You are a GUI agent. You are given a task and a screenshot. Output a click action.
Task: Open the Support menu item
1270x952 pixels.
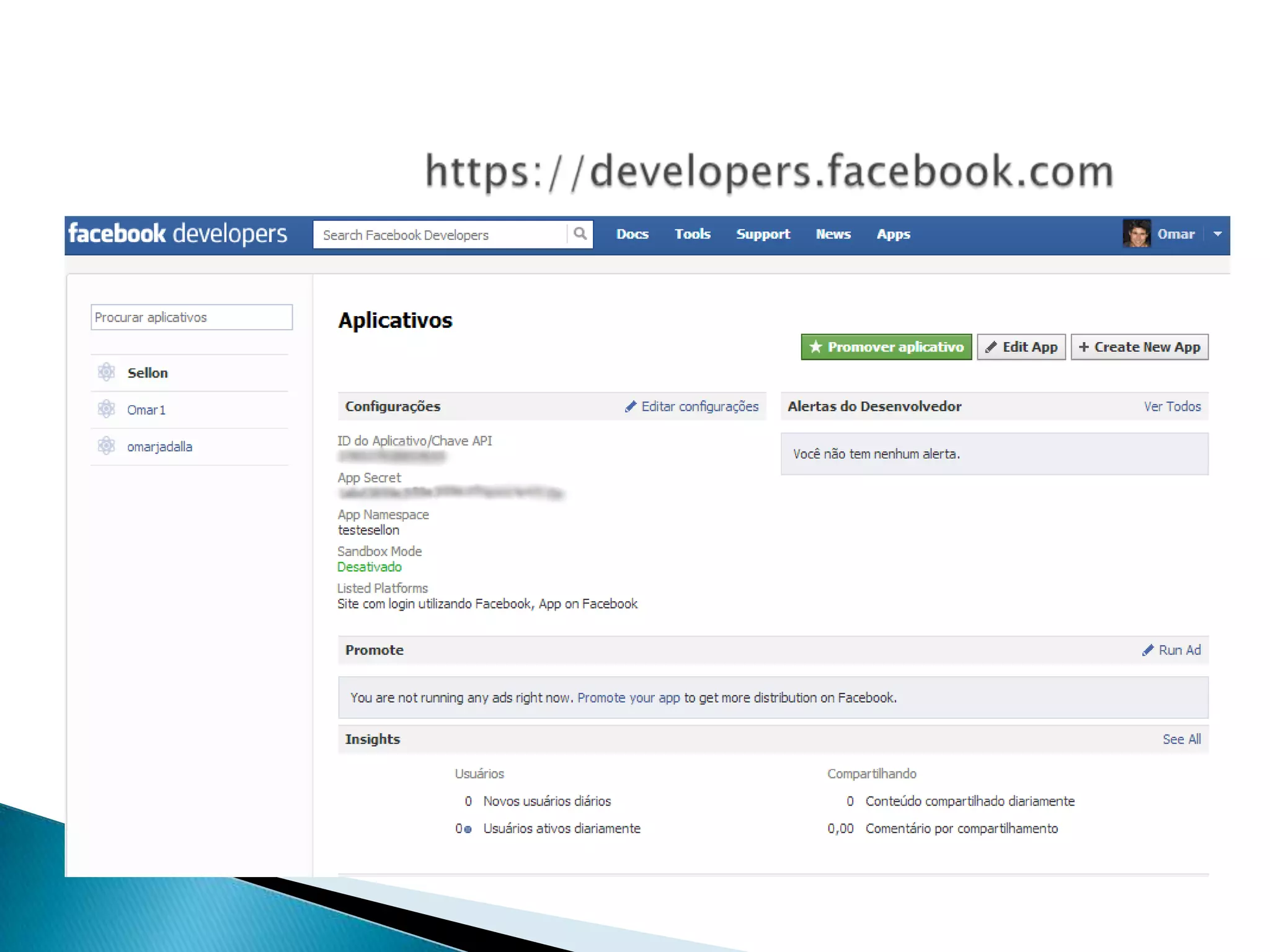click(763, 234)
